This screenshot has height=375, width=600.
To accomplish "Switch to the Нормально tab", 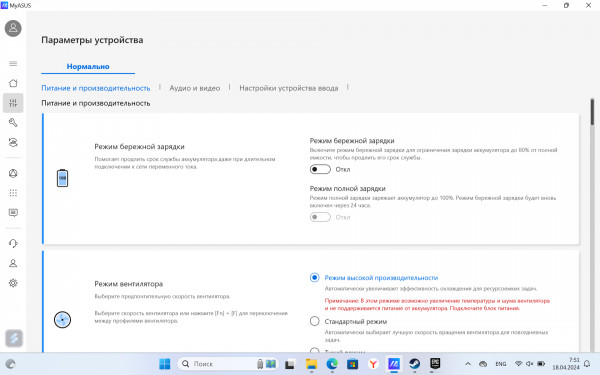I will click(x=88, y=67).
